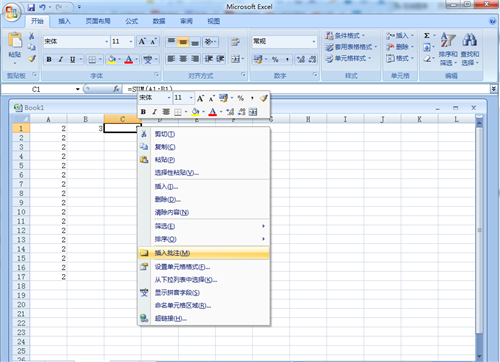The width and height of the screenshot is (500, 362).
Task: Open ribbon borders dropdown arrow
Action: pyautogui.click(x=100, y=60)
